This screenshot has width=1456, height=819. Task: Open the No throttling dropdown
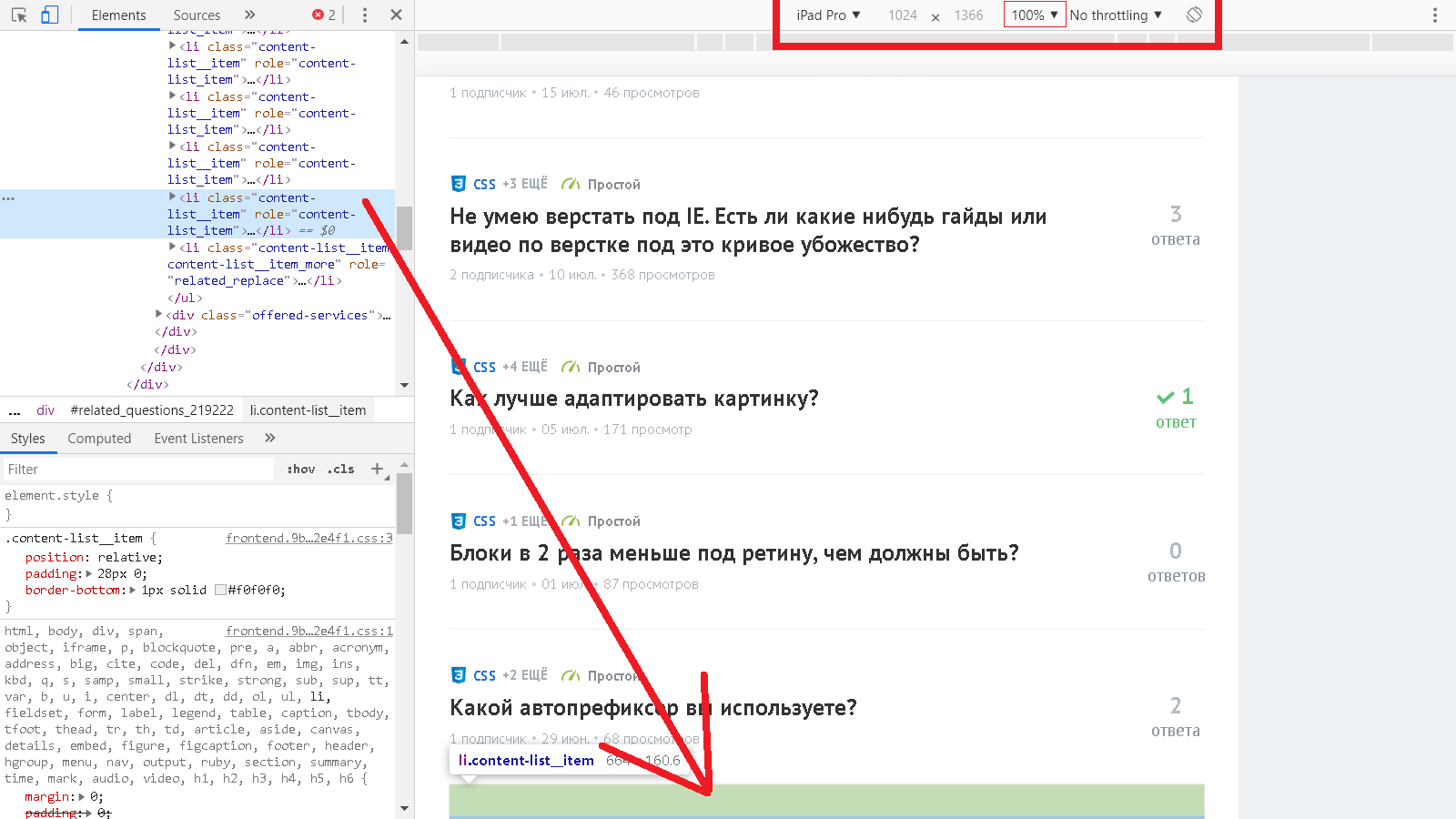pyautogui.click(x=1116, y=15)
